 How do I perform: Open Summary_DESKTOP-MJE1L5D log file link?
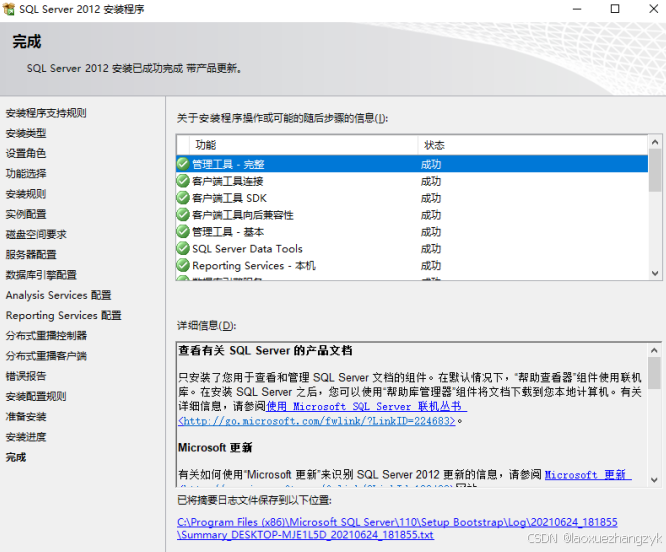tap(305, 535)
